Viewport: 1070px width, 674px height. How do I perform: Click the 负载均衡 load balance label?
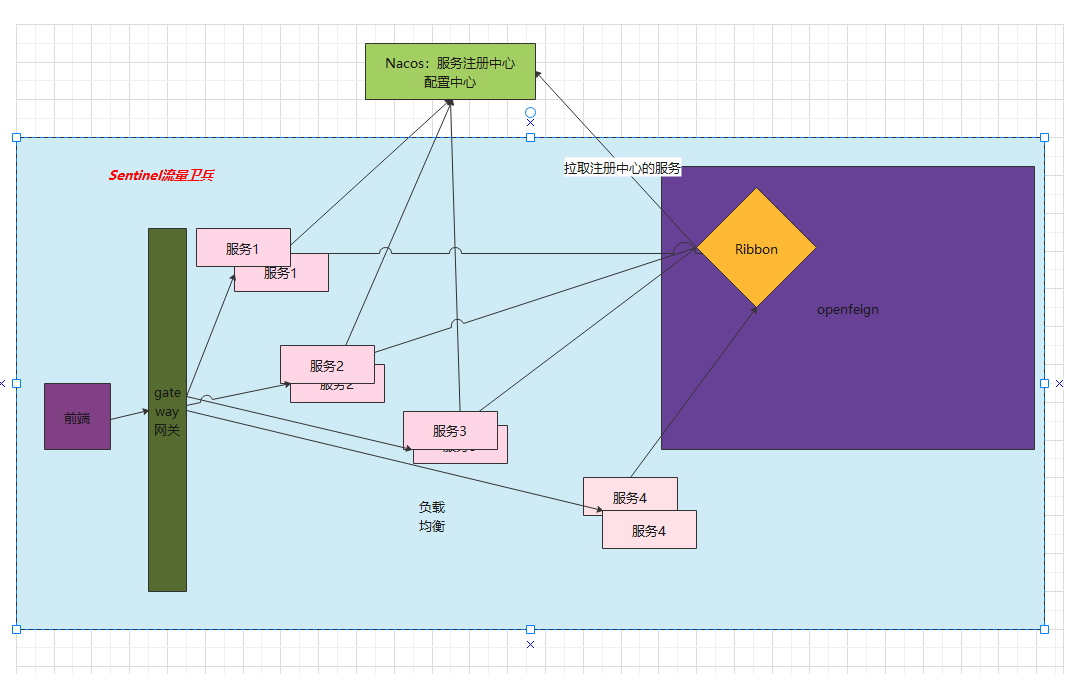(432, 516)
